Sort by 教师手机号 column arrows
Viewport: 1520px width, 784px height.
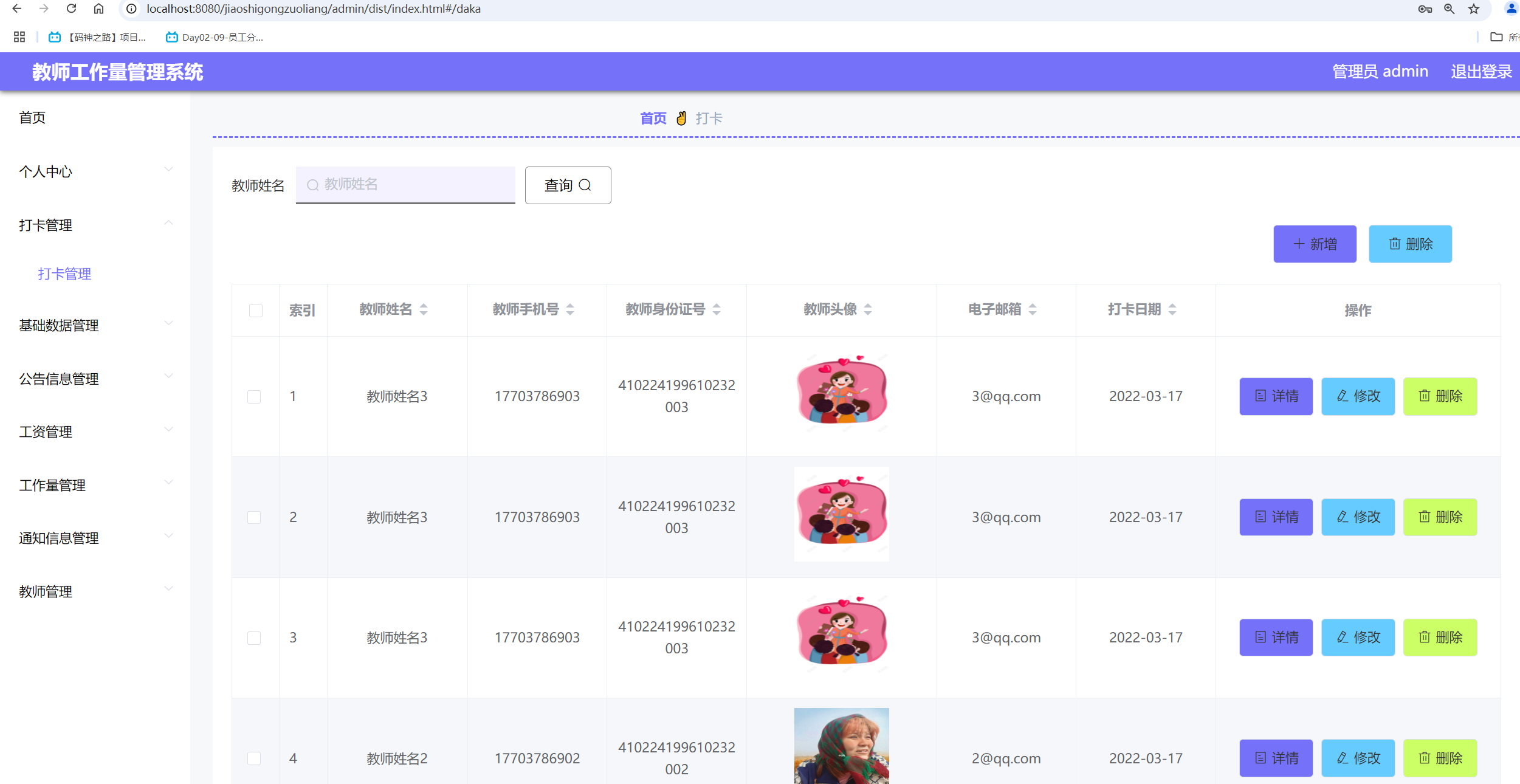569,310
